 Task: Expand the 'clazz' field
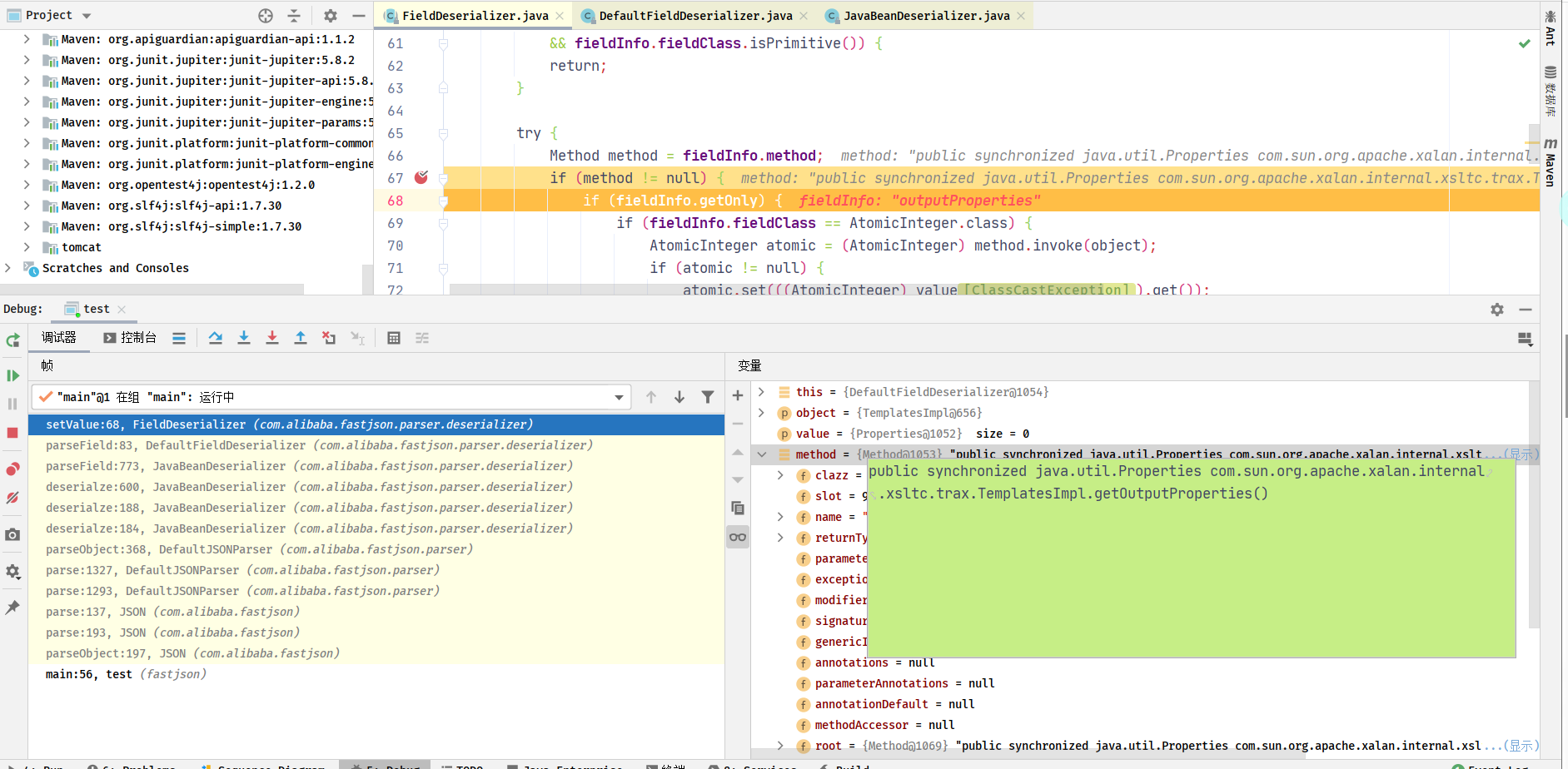(x=780, y=475)
